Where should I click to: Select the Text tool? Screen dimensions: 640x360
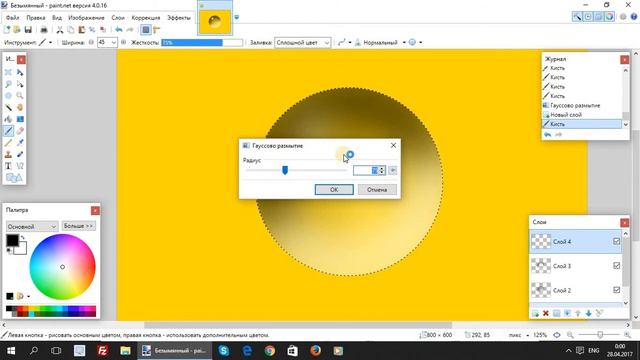(8, 166)
